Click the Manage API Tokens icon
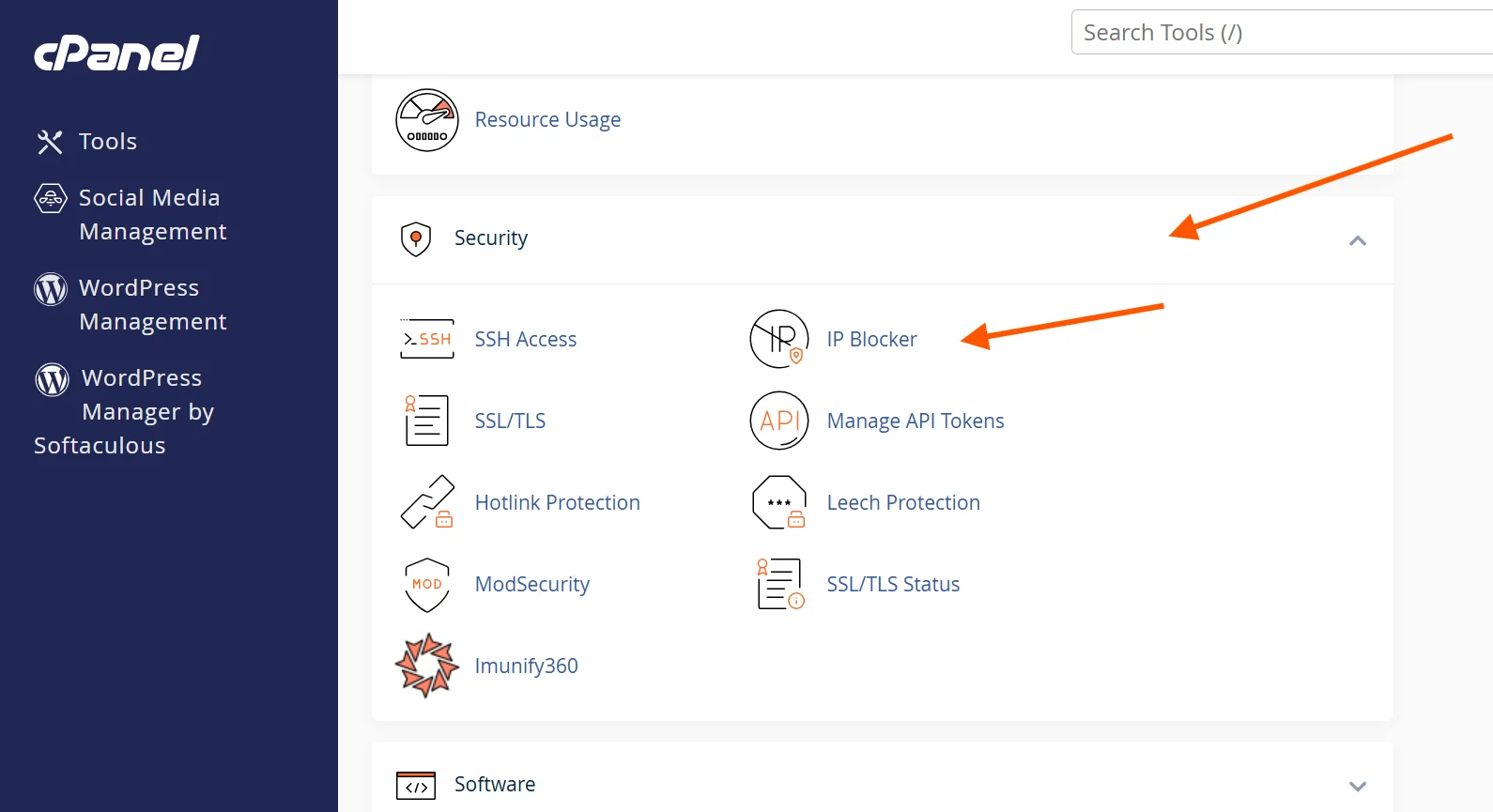This screenshot has height=812, width=1493. (x=779, y=421)
